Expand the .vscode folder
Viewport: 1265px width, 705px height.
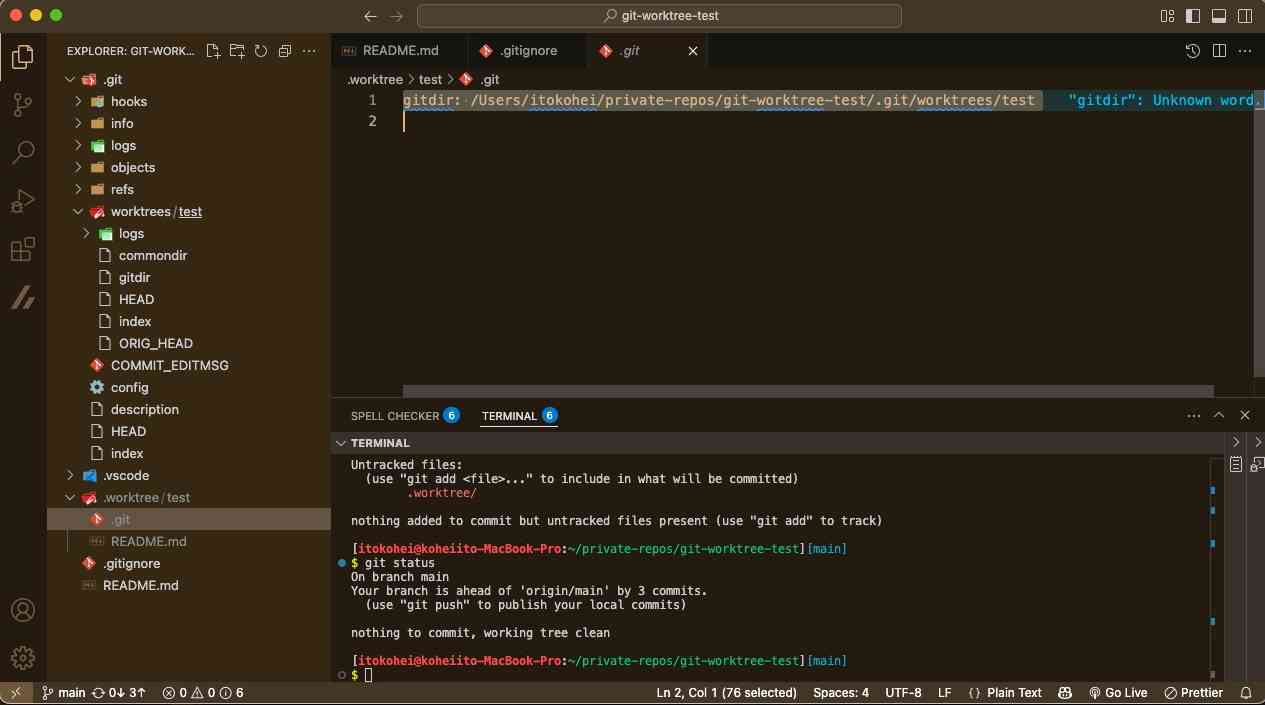pyautogui.click(x=125, y=475)
